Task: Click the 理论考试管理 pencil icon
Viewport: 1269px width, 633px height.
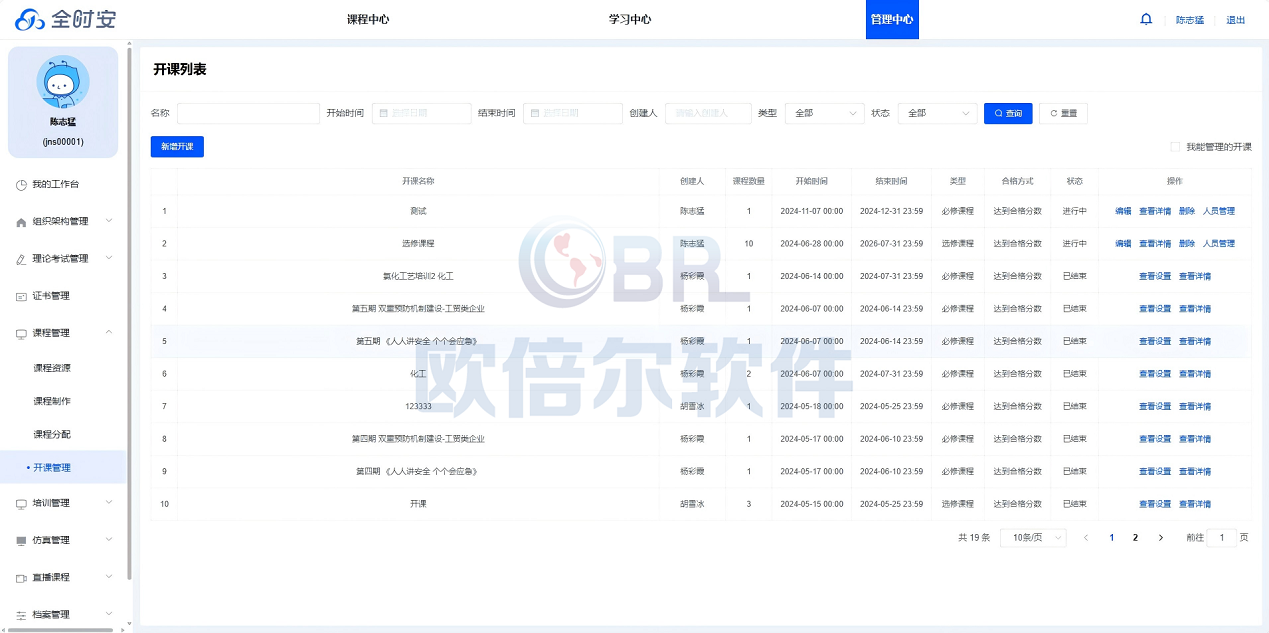Action: [x=21, y=259]
